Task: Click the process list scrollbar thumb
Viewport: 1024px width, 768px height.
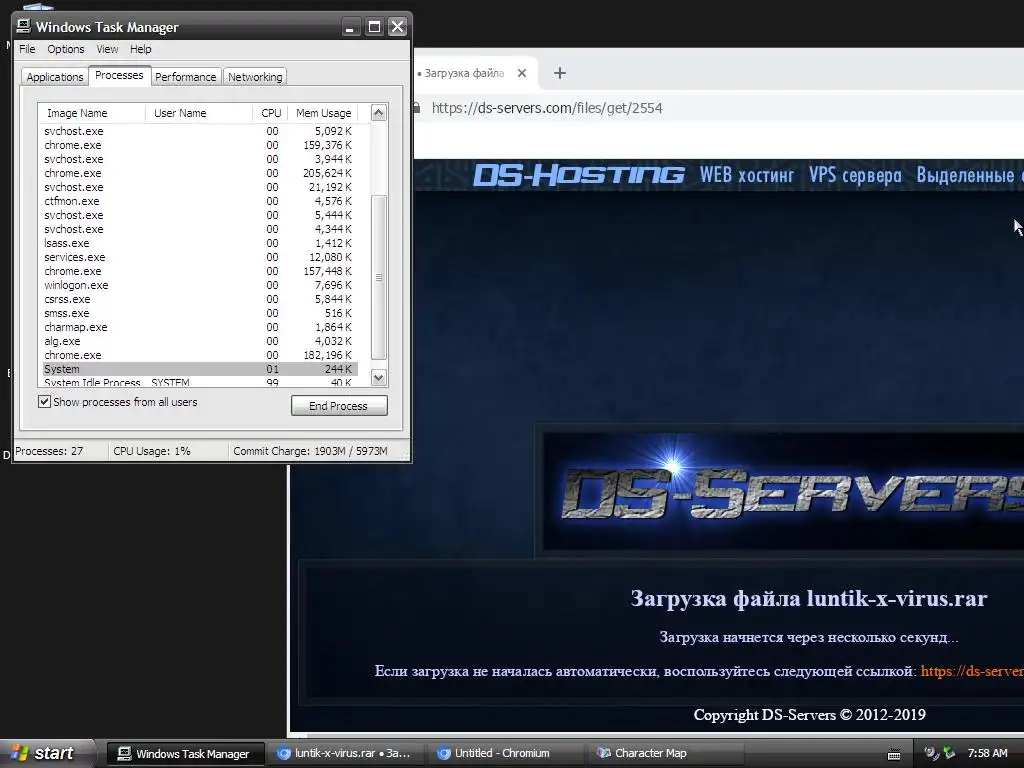Action: pyautogui.click(x=379, y=277)
